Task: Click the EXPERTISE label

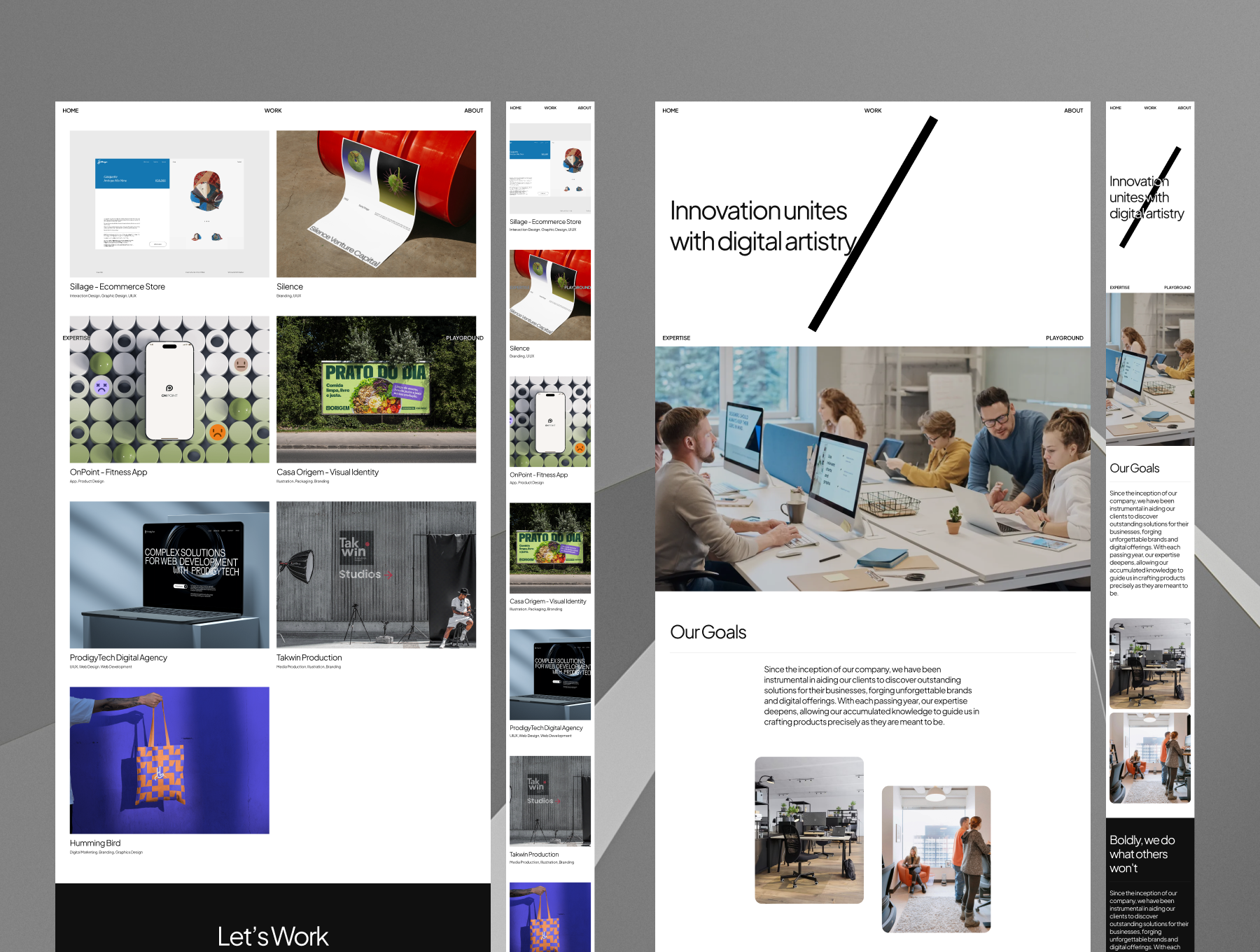Action: tap(76, 337)
